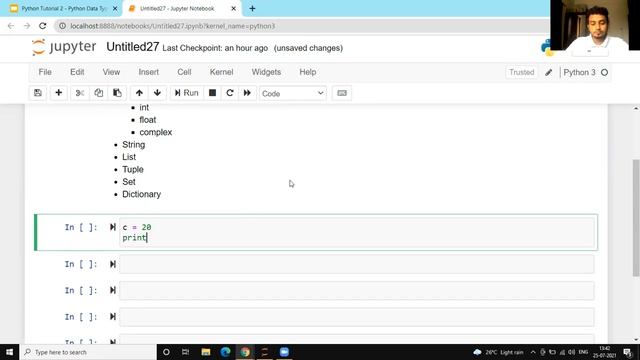Open the Edit menu
The image size is (640, 360).
coord(77,72)
